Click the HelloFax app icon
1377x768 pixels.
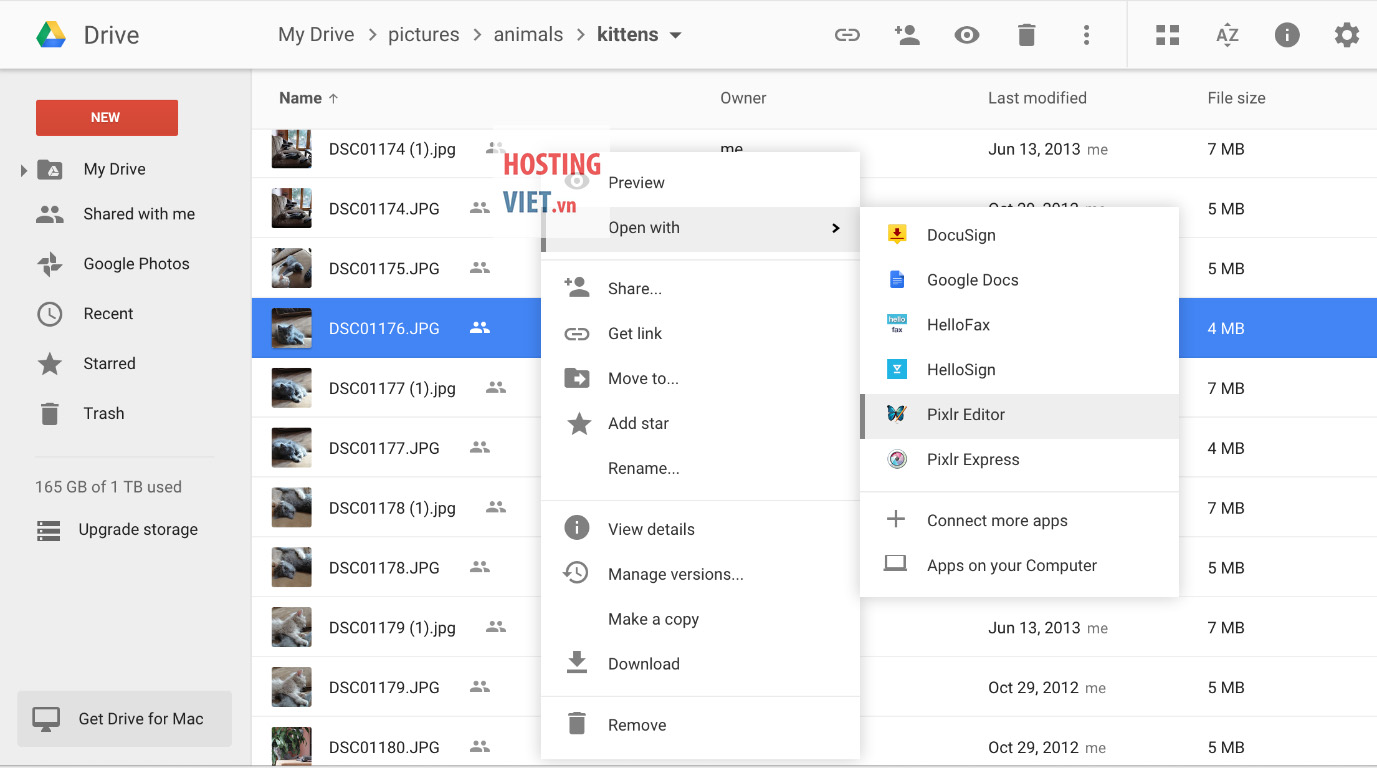pyautogui.click(x=897, y=324)
